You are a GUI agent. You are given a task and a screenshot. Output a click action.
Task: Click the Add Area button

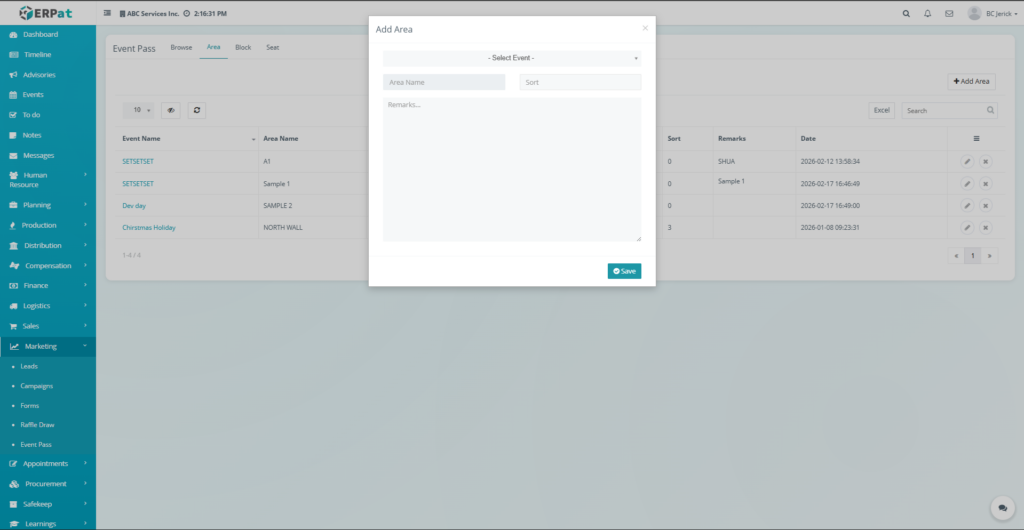(972, 82)
